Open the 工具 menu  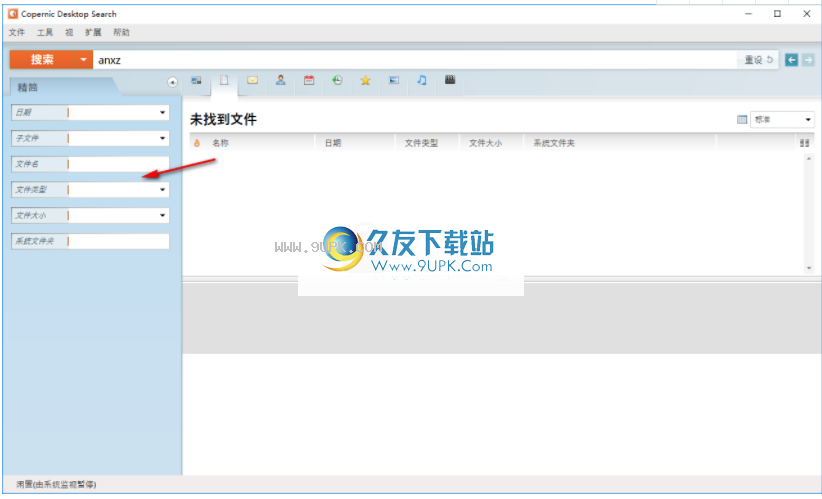pos(45,32)
